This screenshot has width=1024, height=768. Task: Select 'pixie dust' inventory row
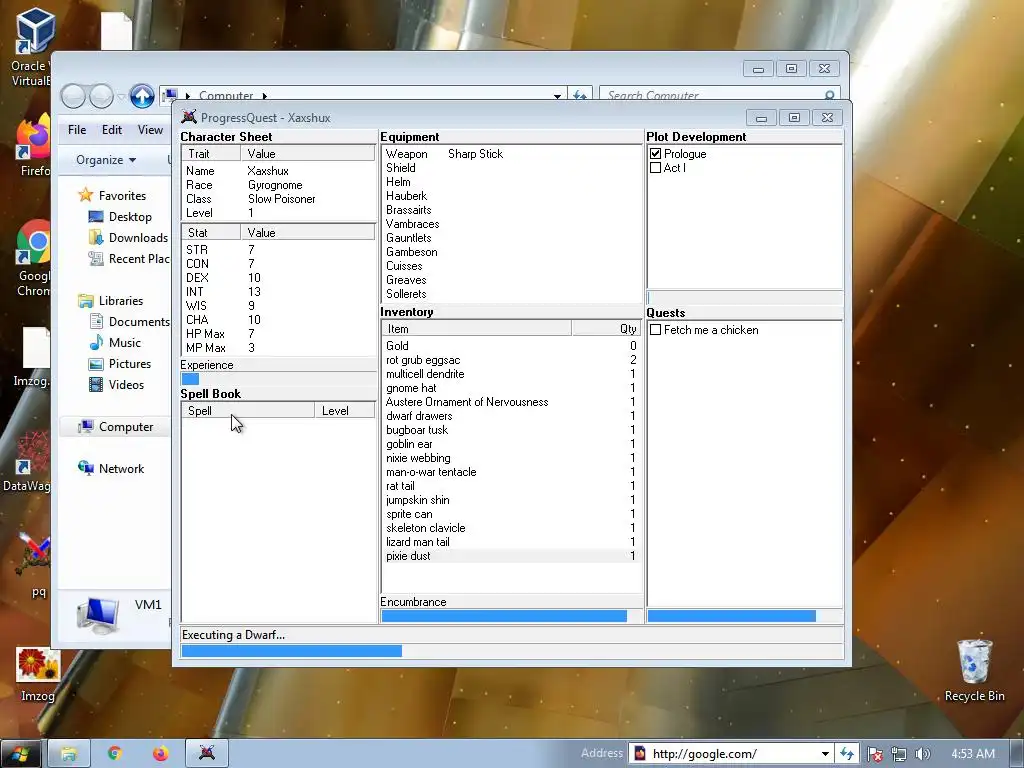click(x=510, y=556)
